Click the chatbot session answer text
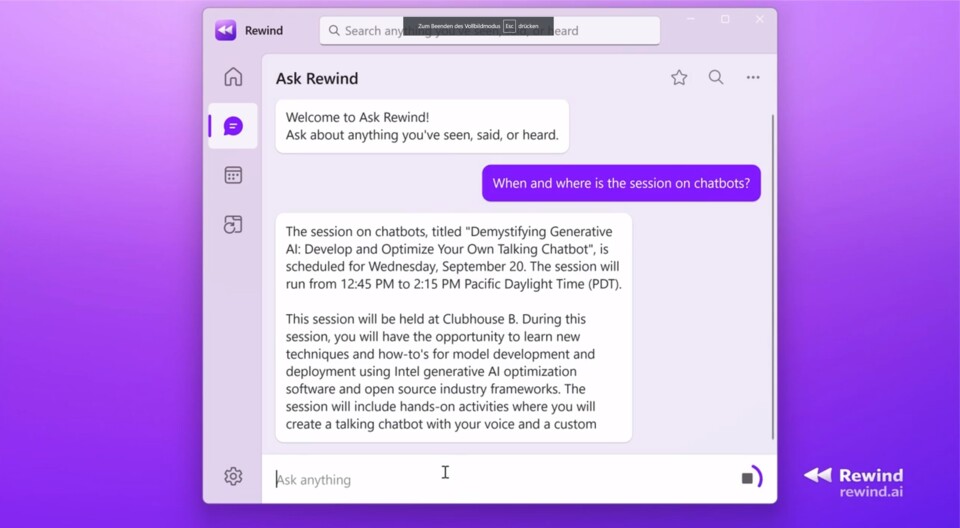 453,327
